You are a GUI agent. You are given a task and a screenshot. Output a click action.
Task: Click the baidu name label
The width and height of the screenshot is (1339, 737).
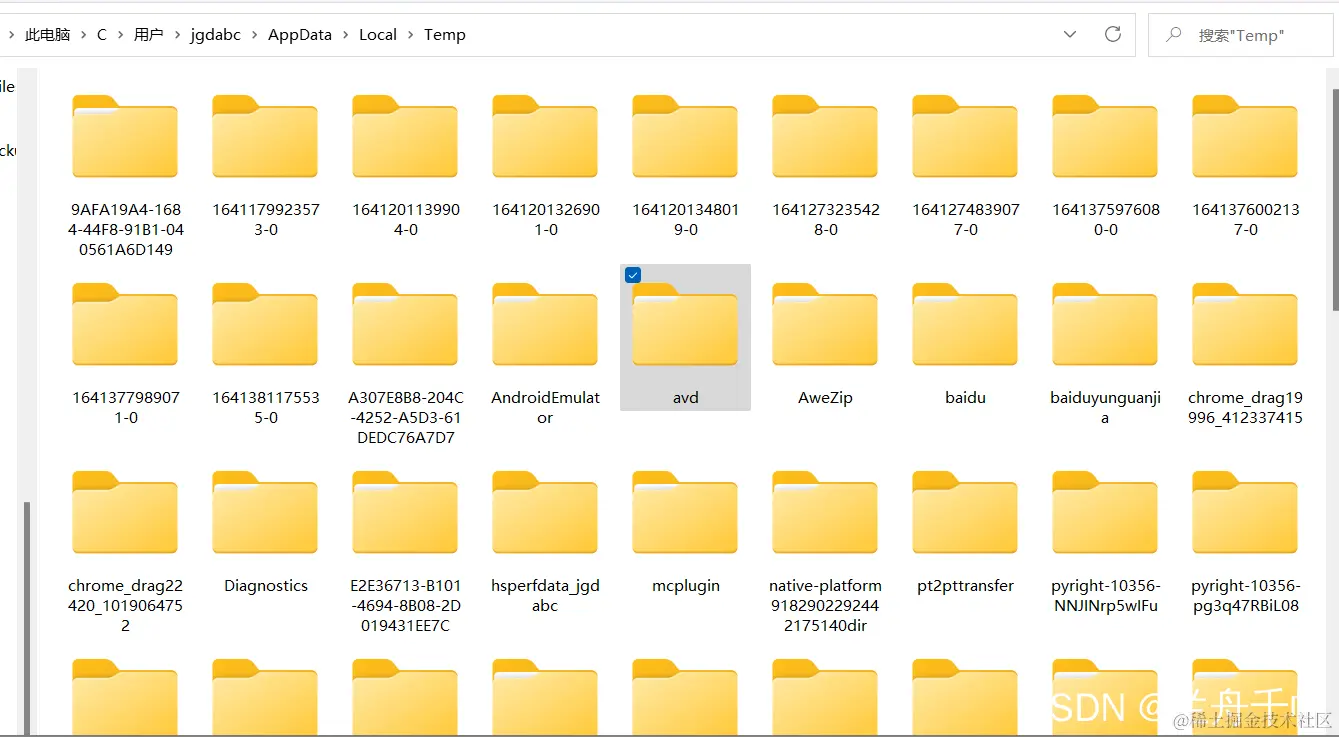965,398
